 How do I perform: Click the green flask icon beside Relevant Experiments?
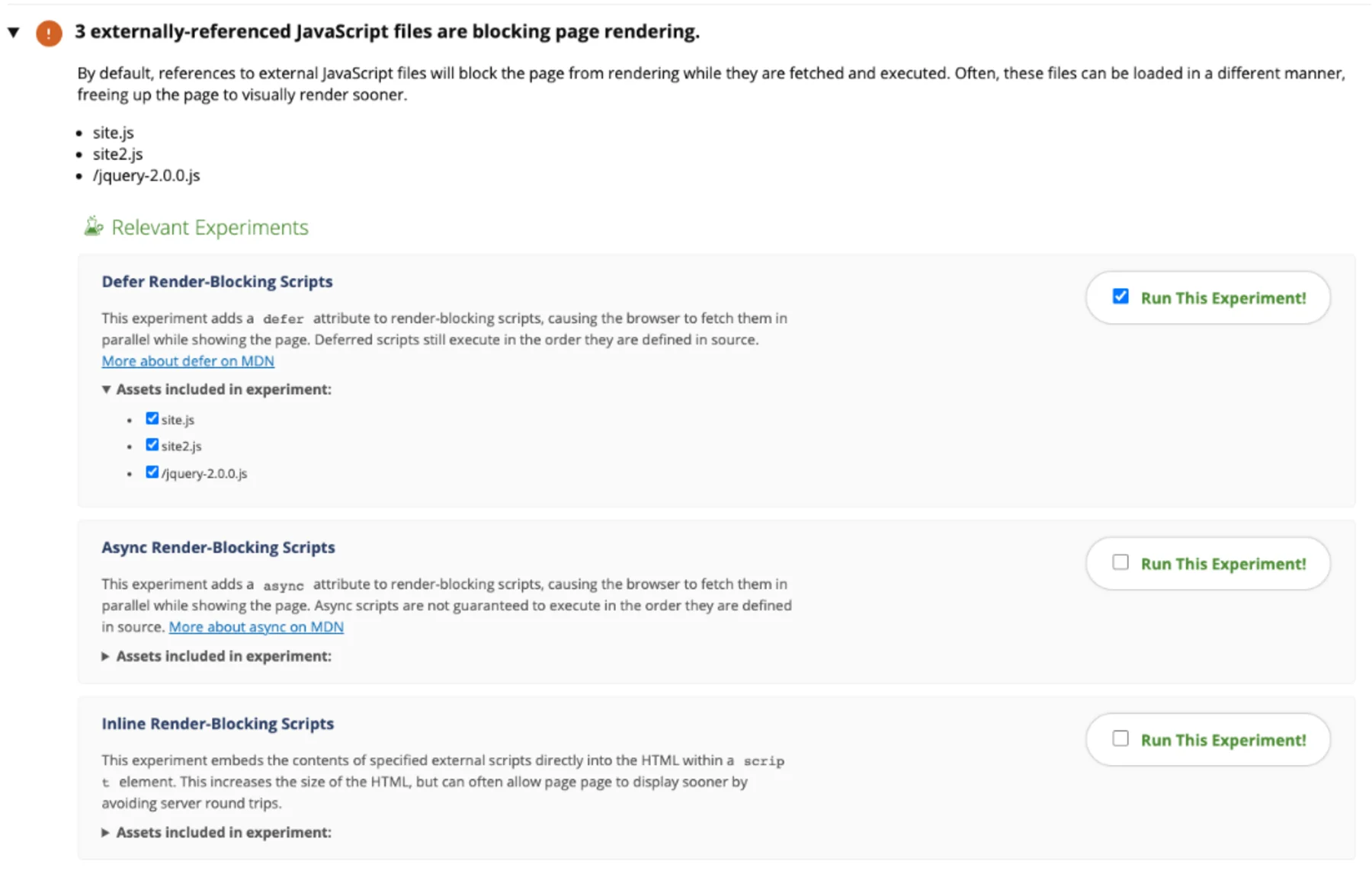click(93, 226)
